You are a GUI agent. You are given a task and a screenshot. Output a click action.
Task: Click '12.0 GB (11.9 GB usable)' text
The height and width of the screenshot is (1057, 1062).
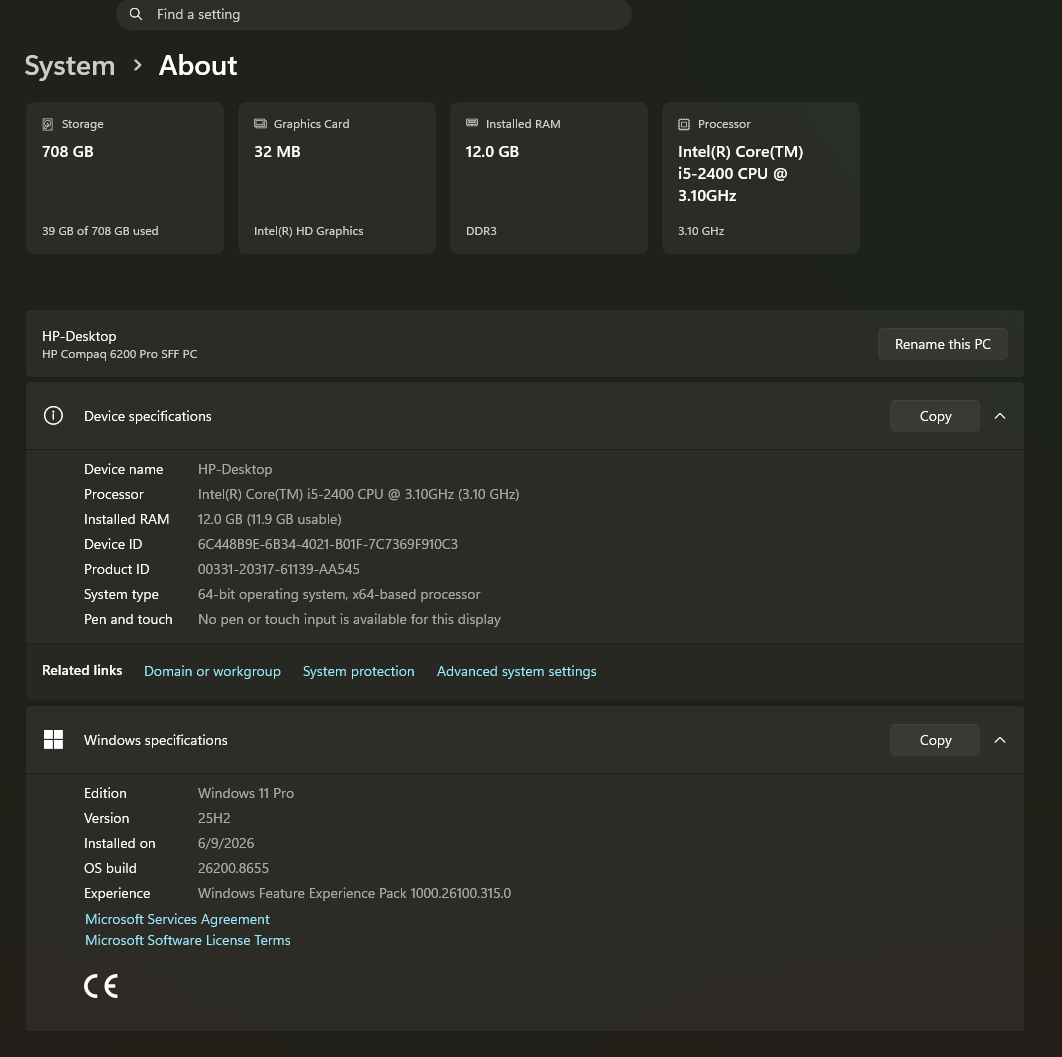pyautogui.click(x=270, y=519)
